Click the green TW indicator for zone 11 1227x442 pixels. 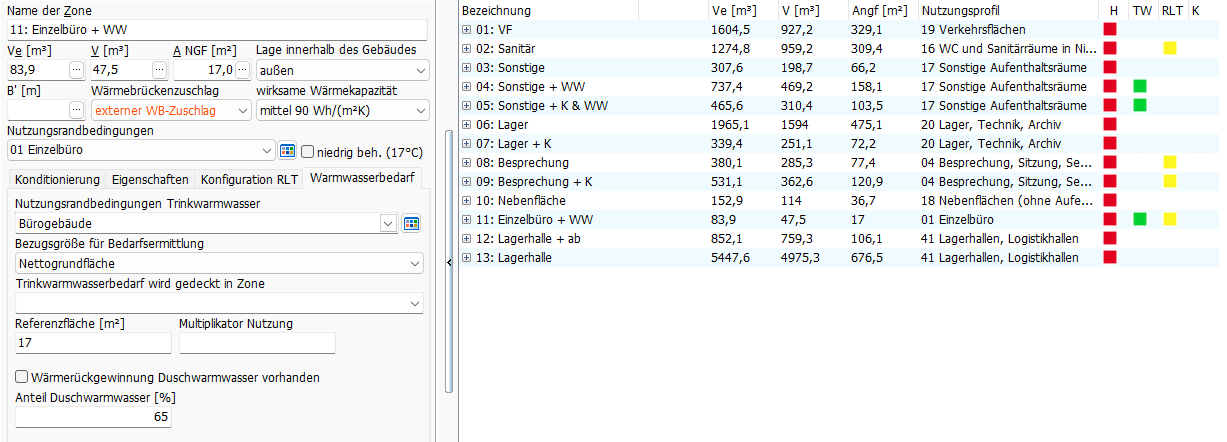point(1139,219)
